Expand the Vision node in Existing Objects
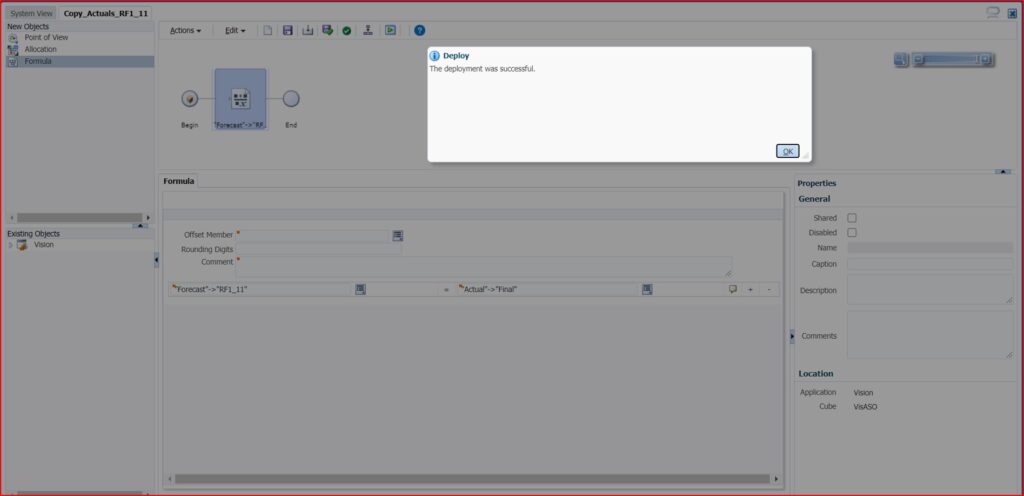The width and height of the screenshot is (1024, 496). click(x=10, y=245)
